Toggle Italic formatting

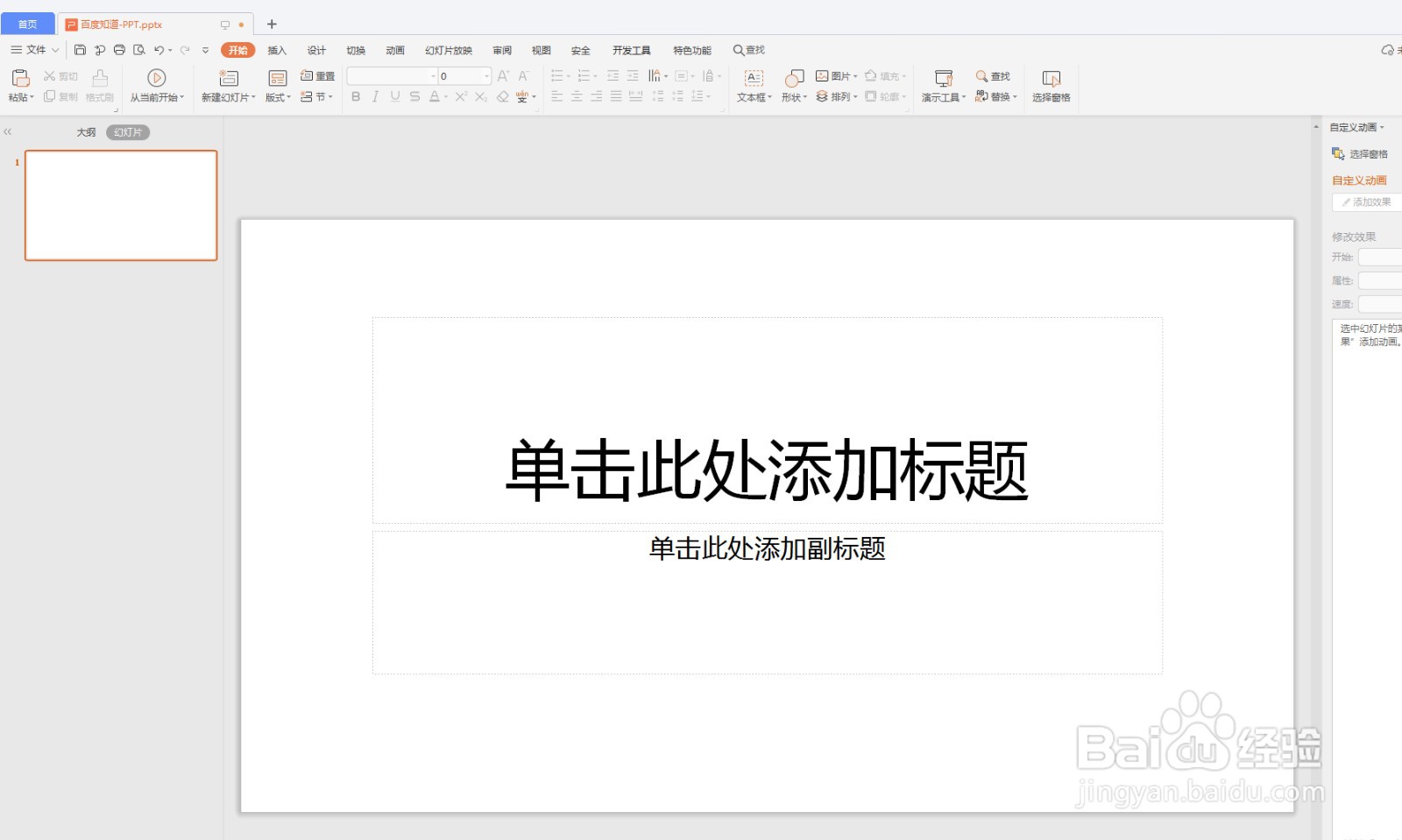click(375, 96)
